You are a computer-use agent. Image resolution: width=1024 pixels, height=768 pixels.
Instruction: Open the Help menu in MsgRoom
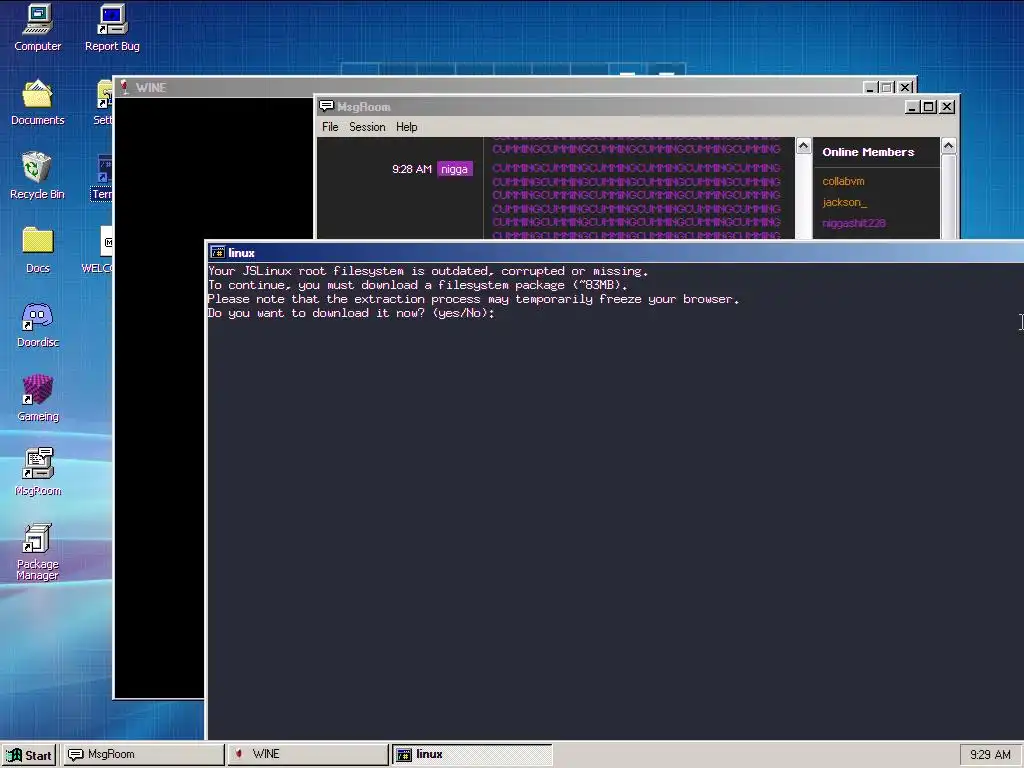pos(406,127)
